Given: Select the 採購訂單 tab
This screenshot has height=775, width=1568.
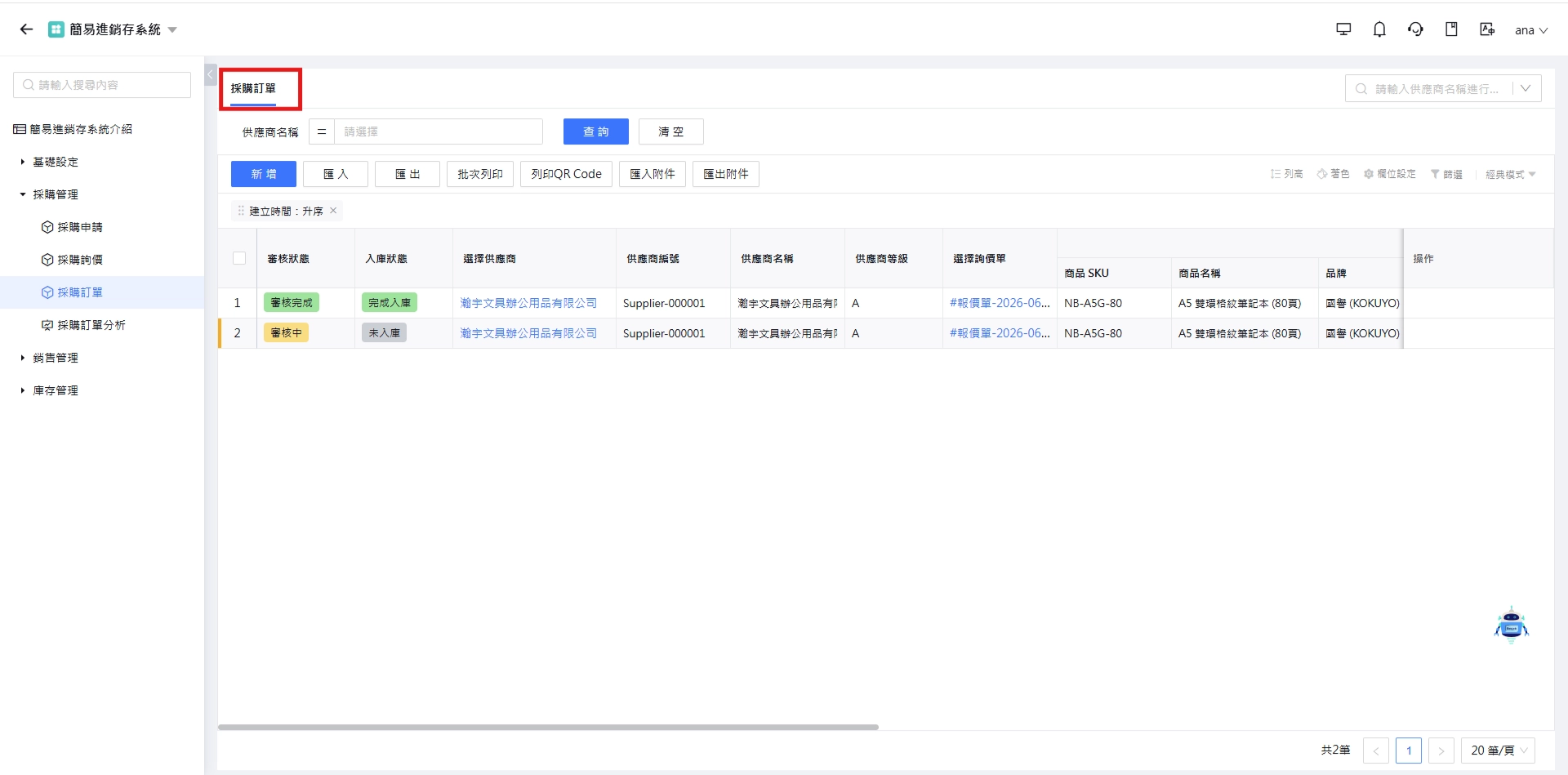Looking at the screenshot, I should [x=253, y=88].
